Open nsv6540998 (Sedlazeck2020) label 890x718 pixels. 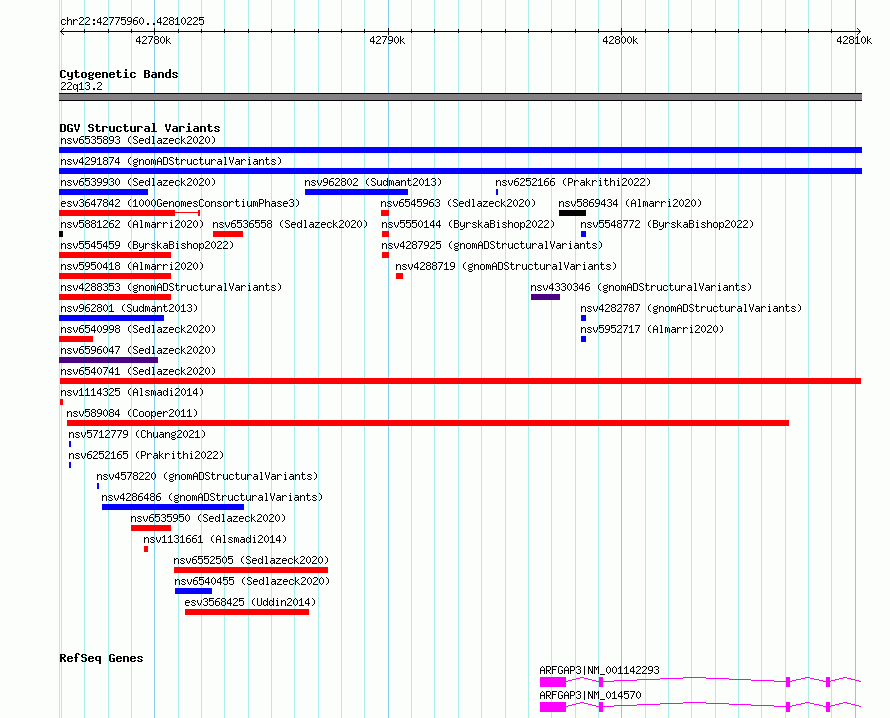138,329
